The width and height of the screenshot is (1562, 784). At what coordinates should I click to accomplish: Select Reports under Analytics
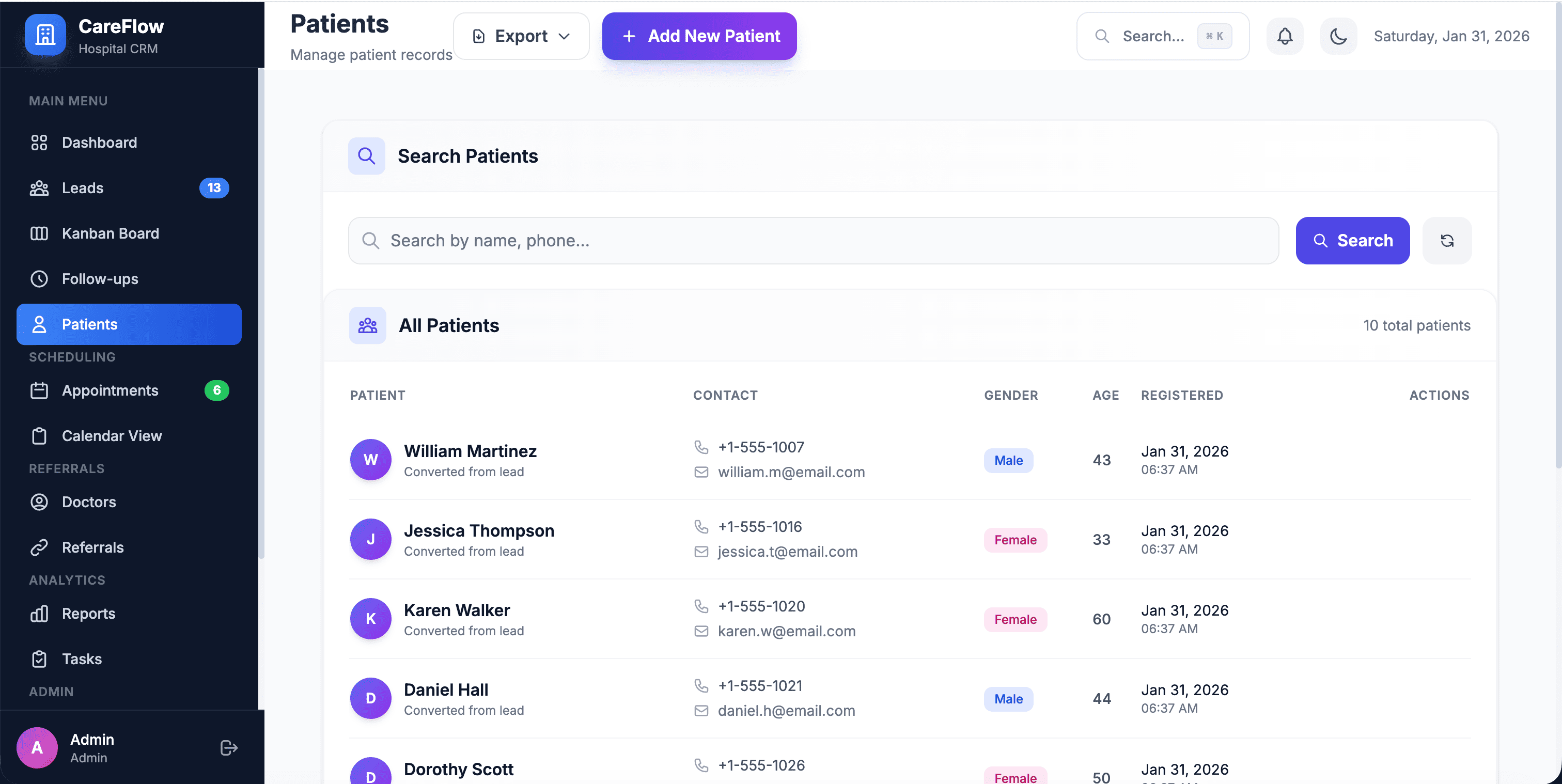click(x=88, y=614)
